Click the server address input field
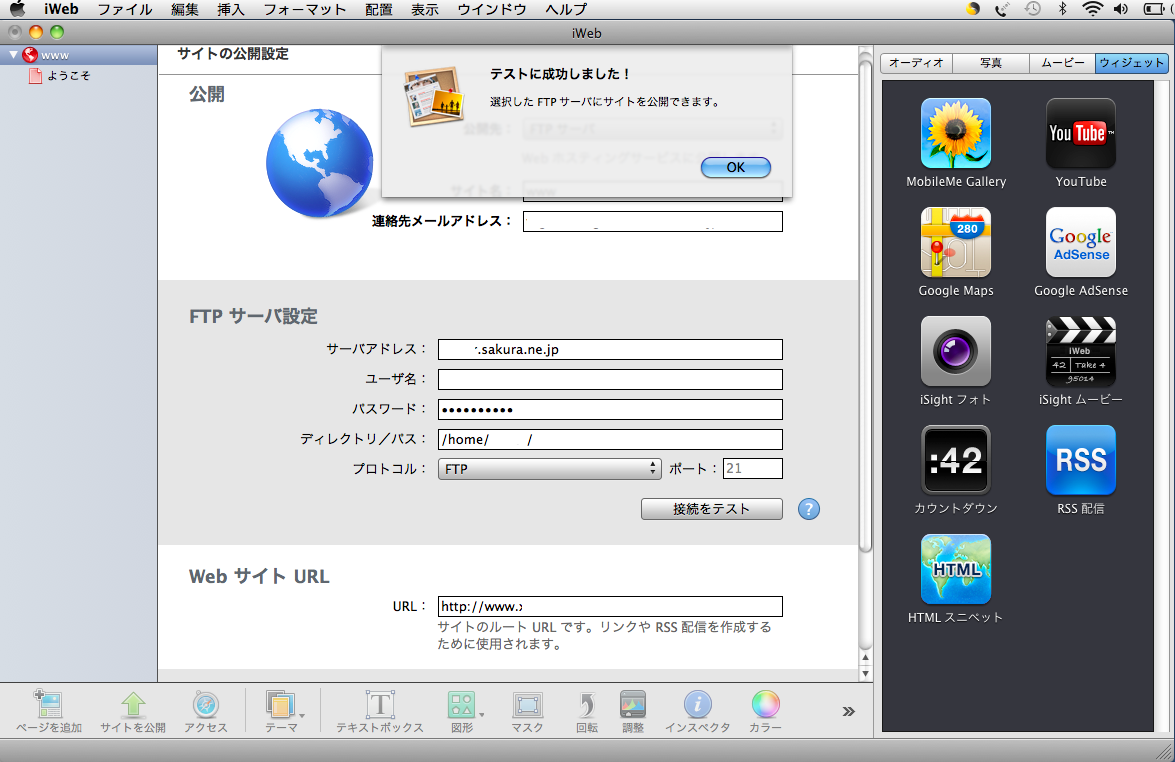The width and height of the screenshot is (1175, 762). 610,350
